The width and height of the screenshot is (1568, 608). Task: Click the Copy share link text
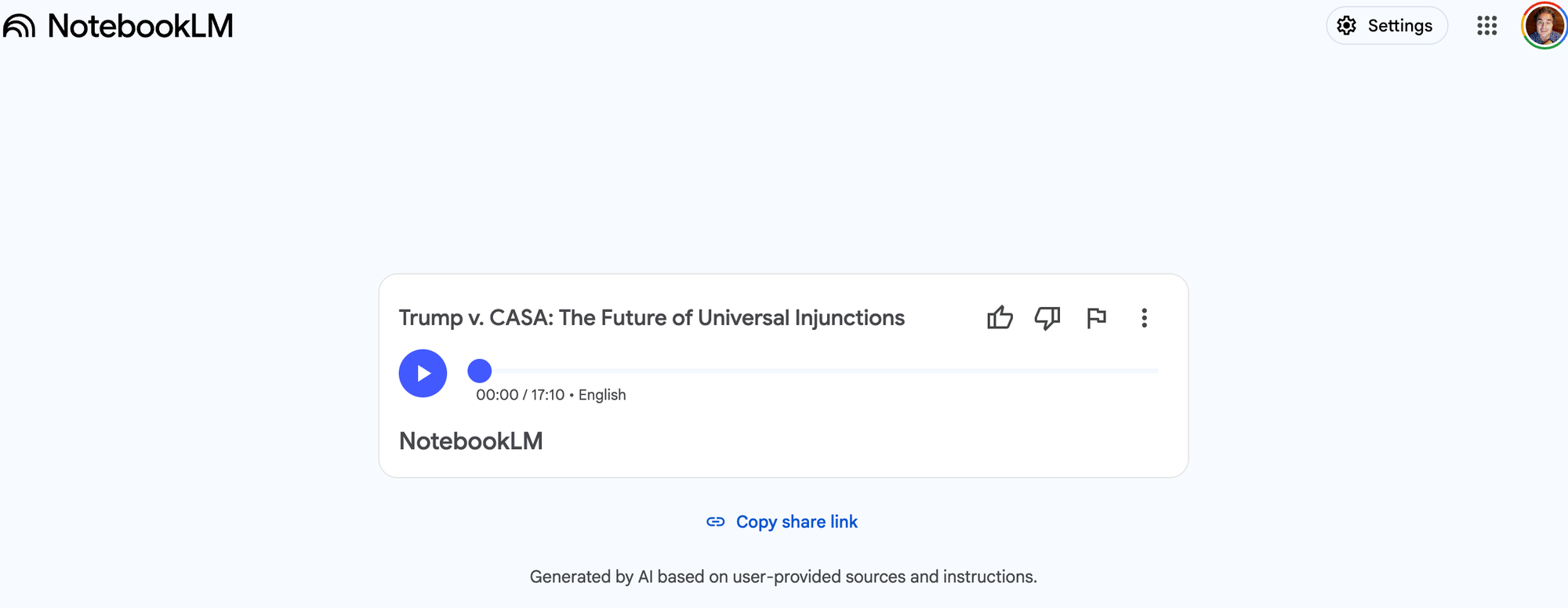pyautogui.click(x=797, y=522)
